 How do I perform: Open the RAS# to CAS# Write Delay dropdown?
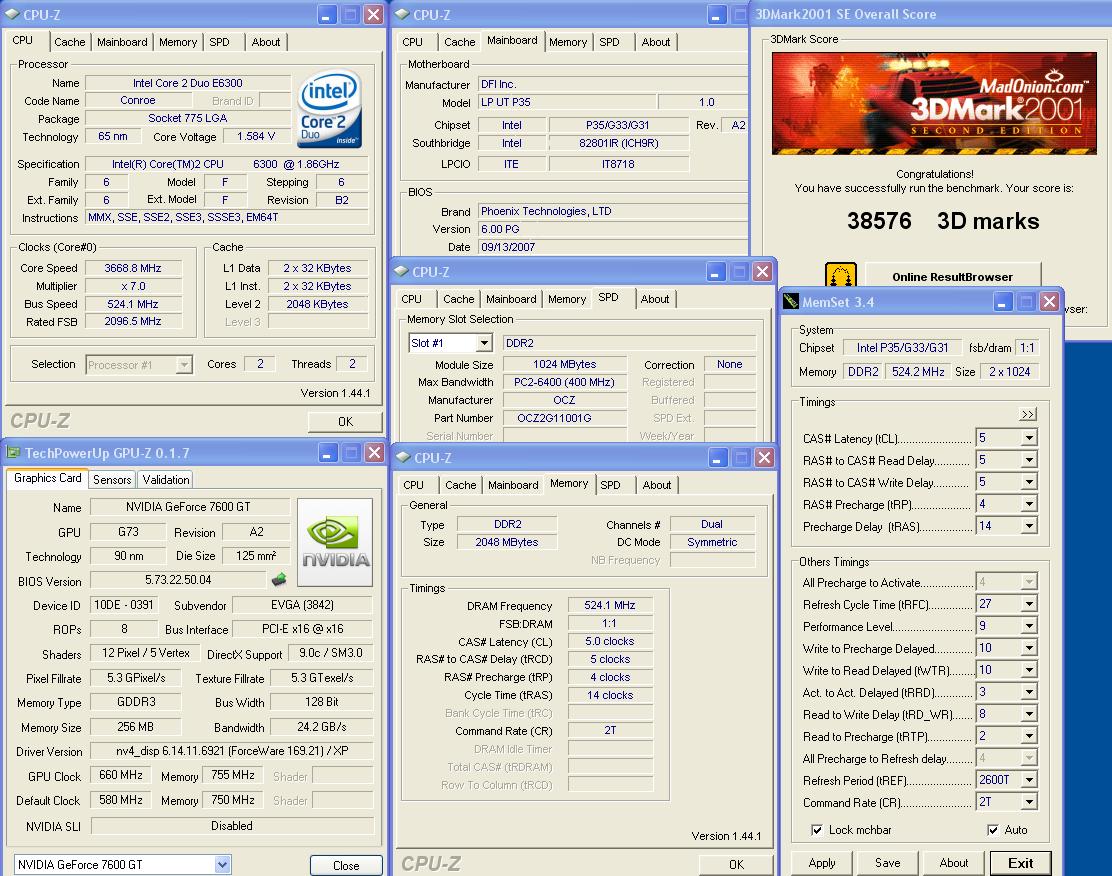pos(1029,482)
